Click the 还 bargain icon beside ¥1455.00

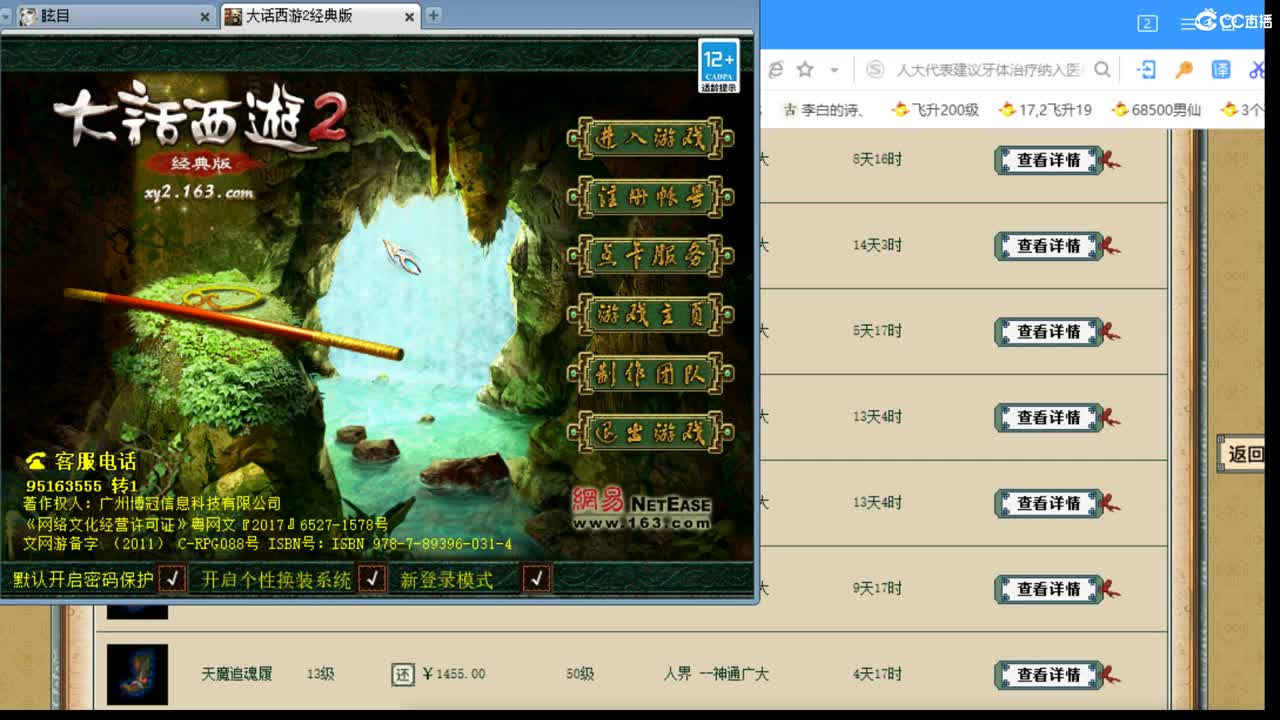(402, 675)
